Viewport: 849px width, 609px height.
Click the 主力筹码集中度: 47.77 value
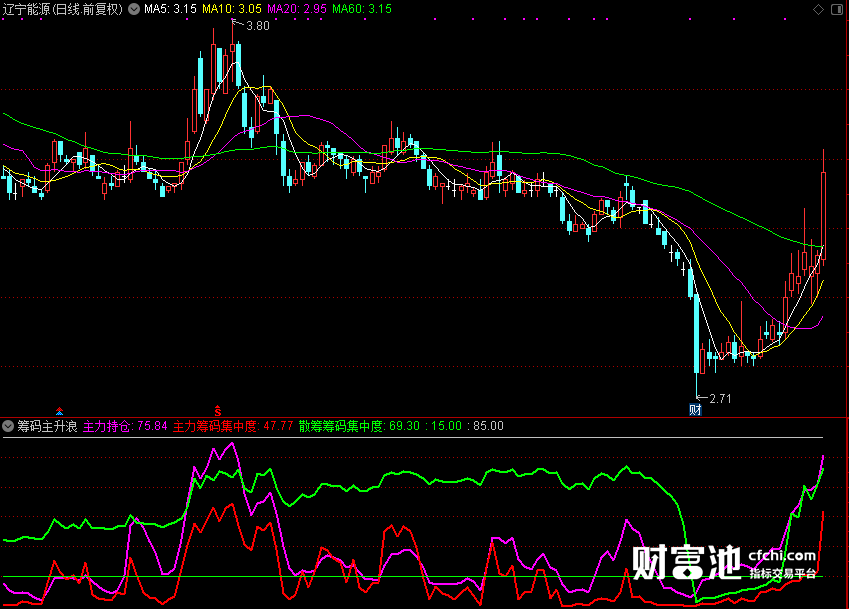tap(233, 427)
